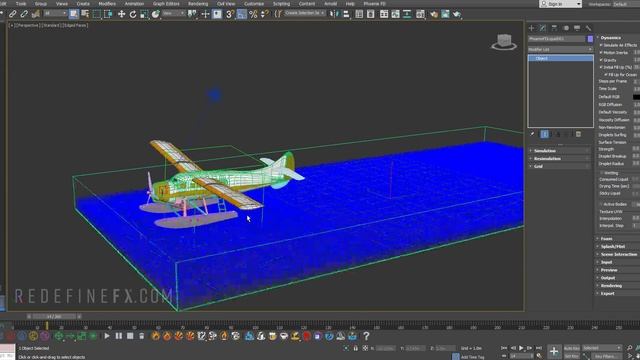640x360 pixels.
Task: Open the Display command panel tab
Action: pyautogui.click(x=577, y=28)
